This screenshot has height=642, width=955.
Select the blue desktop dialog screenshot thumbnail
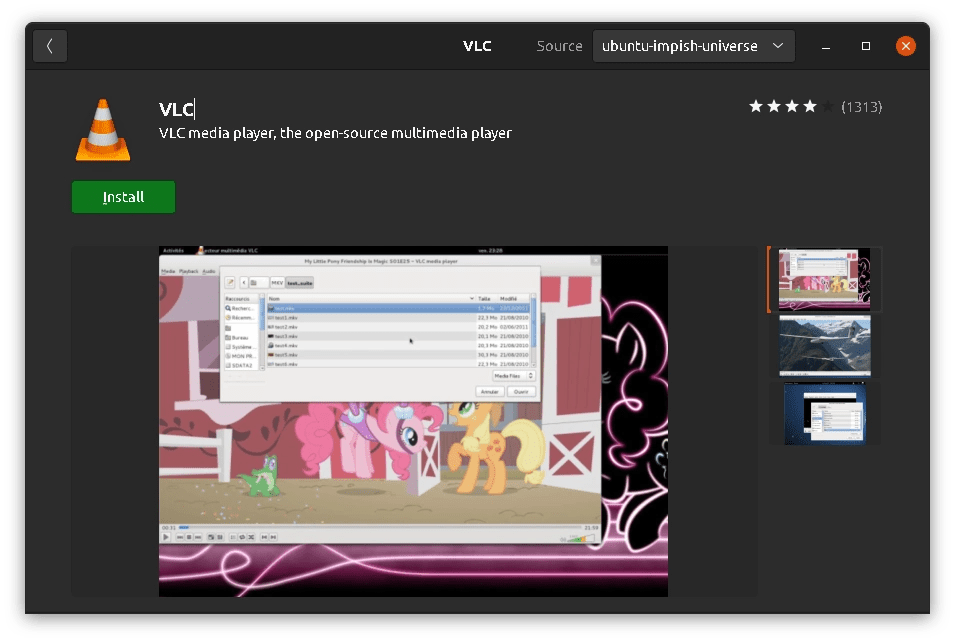pyautogui.click(x=825, y=414)
